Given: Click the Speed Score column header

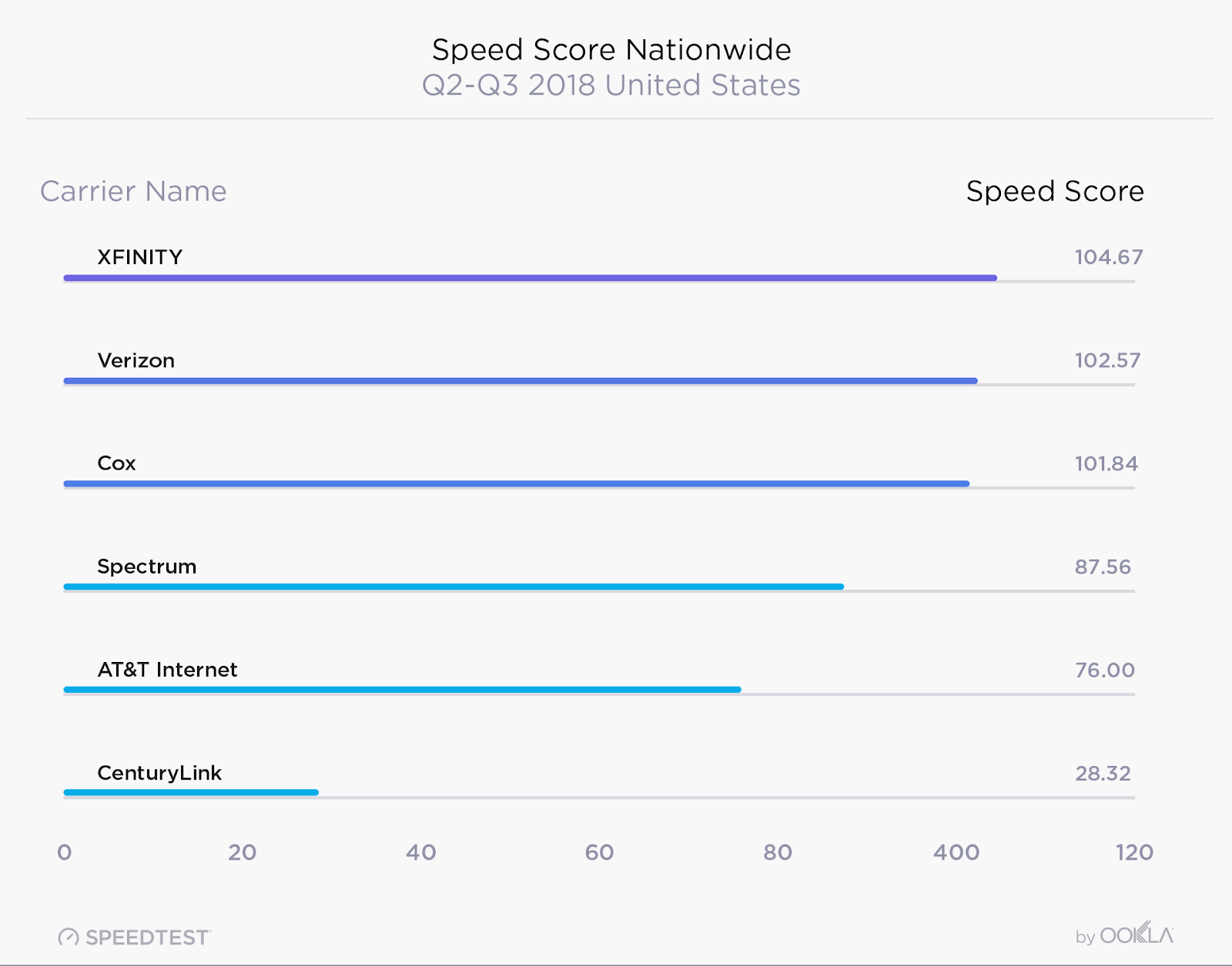Looking at the screenshot, I should click(x=1055, y=191).
